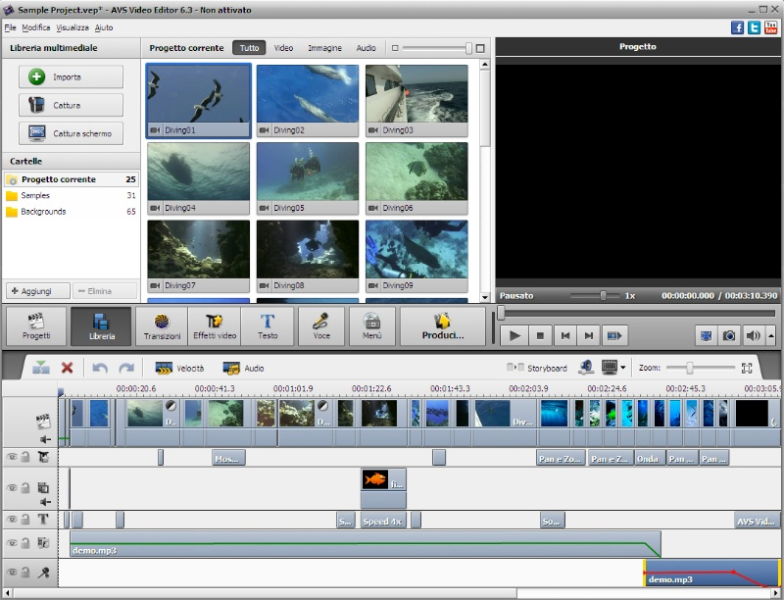
Task: Toggle visibility of the text track
Action: tap(12, 519)
